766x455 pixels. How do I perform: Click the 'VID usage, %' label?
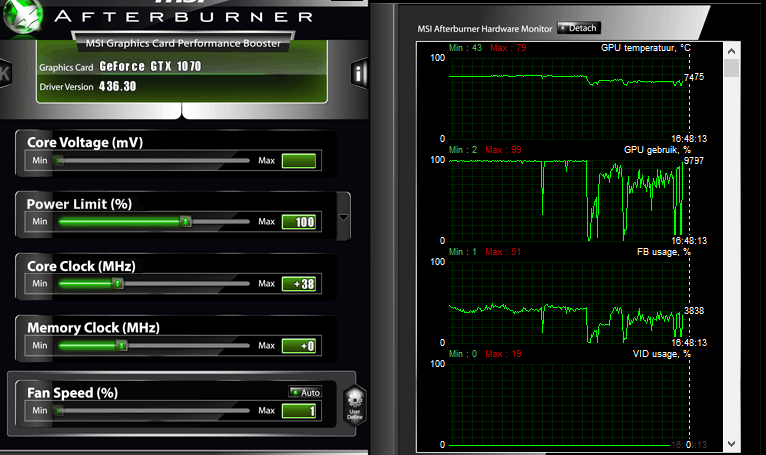[661, 354]
